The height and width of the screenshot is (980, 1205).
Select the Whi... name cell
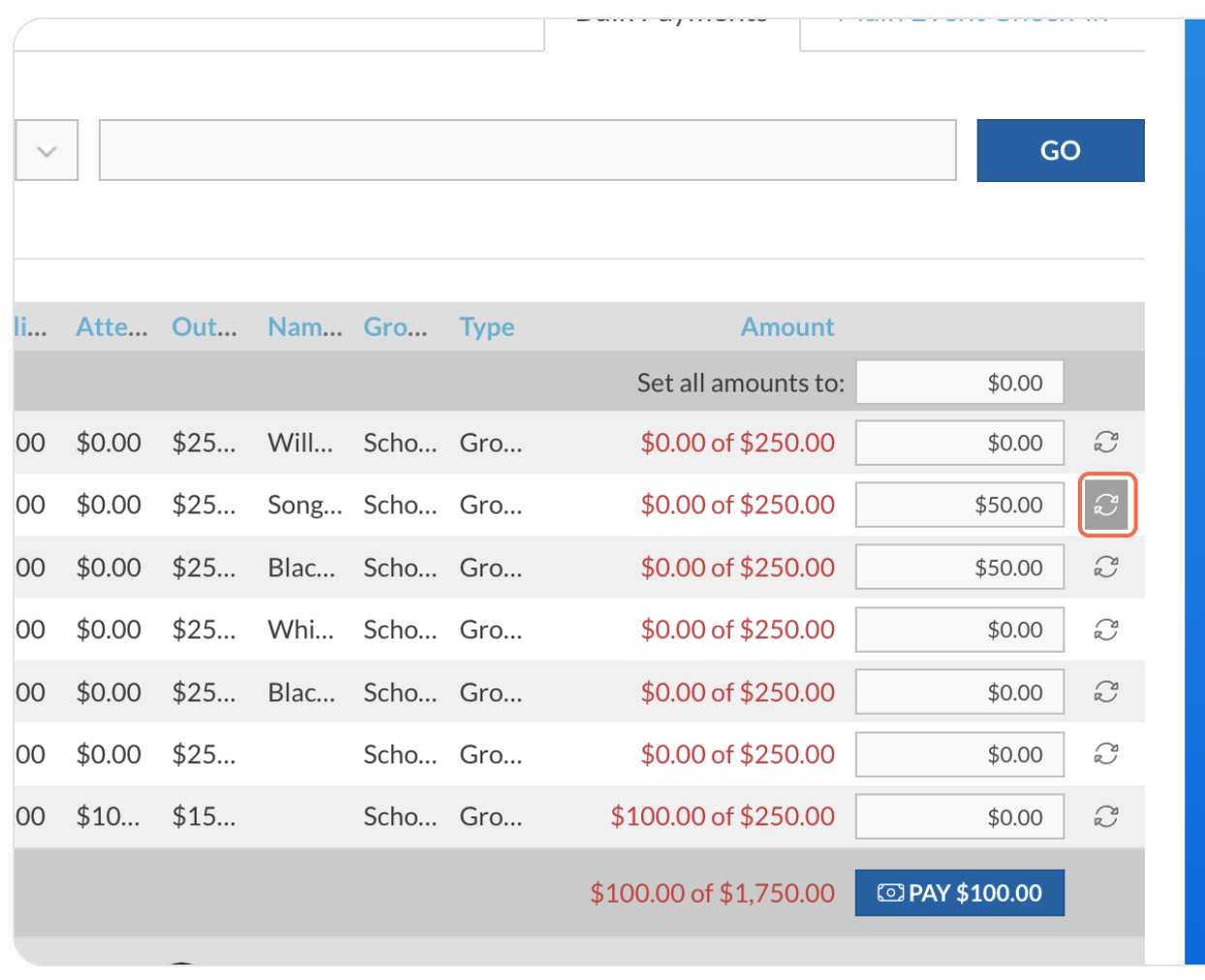click(301, 630)
